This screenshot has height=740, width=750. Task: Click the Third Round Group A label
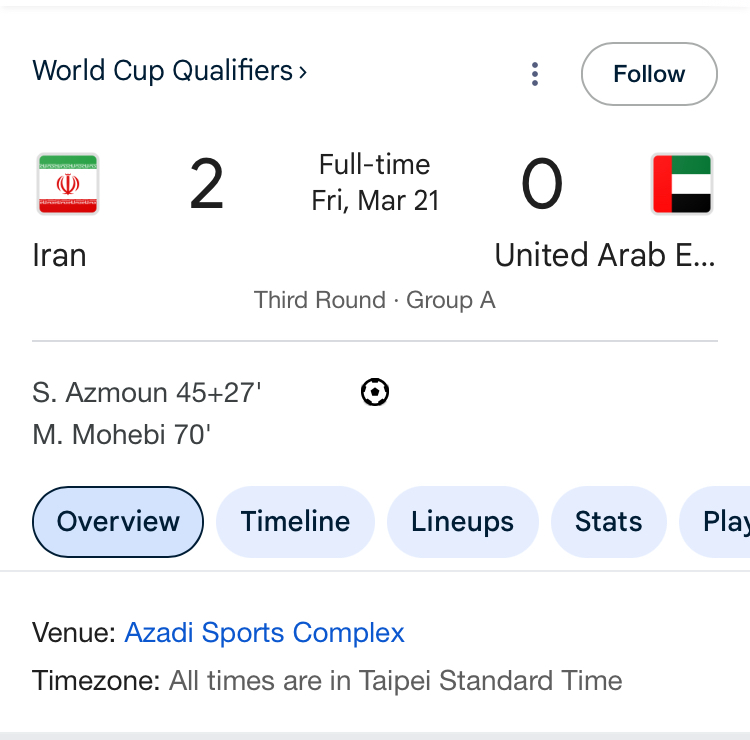click(374, 300)
